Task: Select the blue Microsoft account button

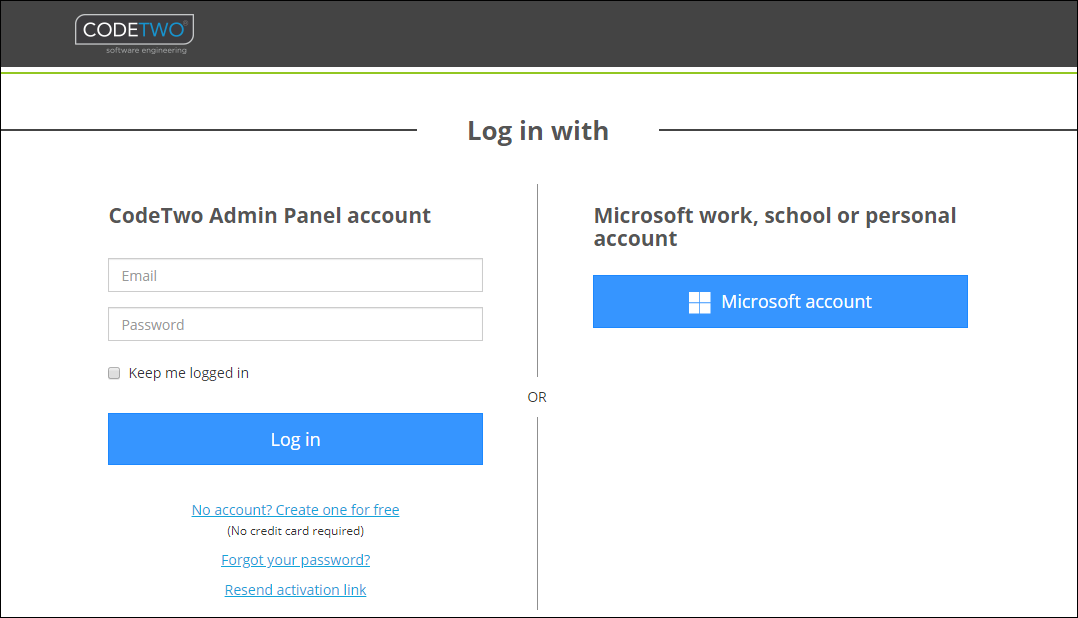Action: pos(780,301)
